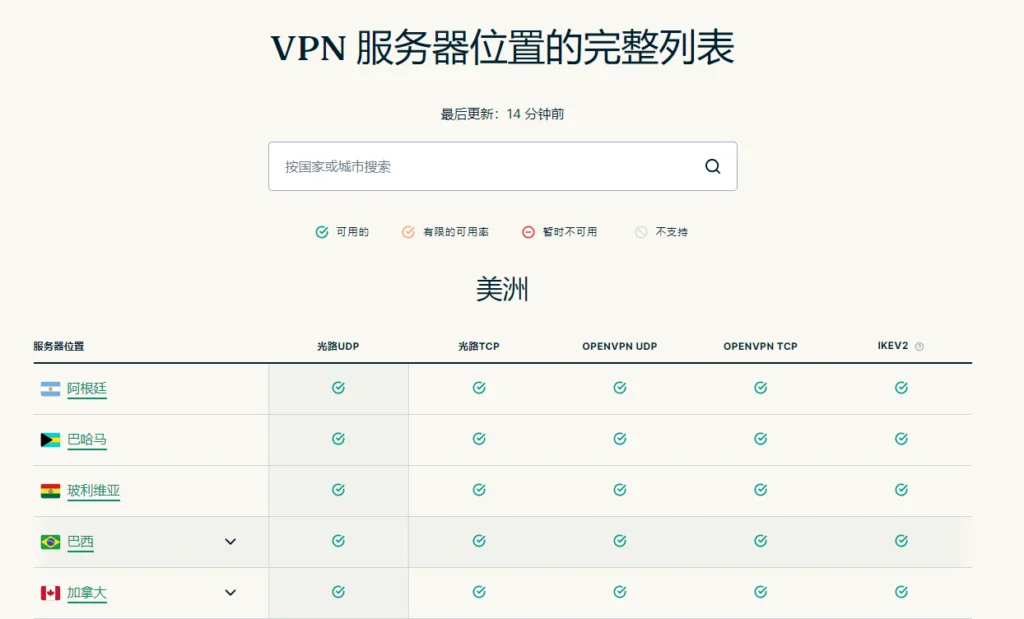Open the 阿根廷 country link
This screenshot has width=1024, height=619.
(x=87, y=389)
